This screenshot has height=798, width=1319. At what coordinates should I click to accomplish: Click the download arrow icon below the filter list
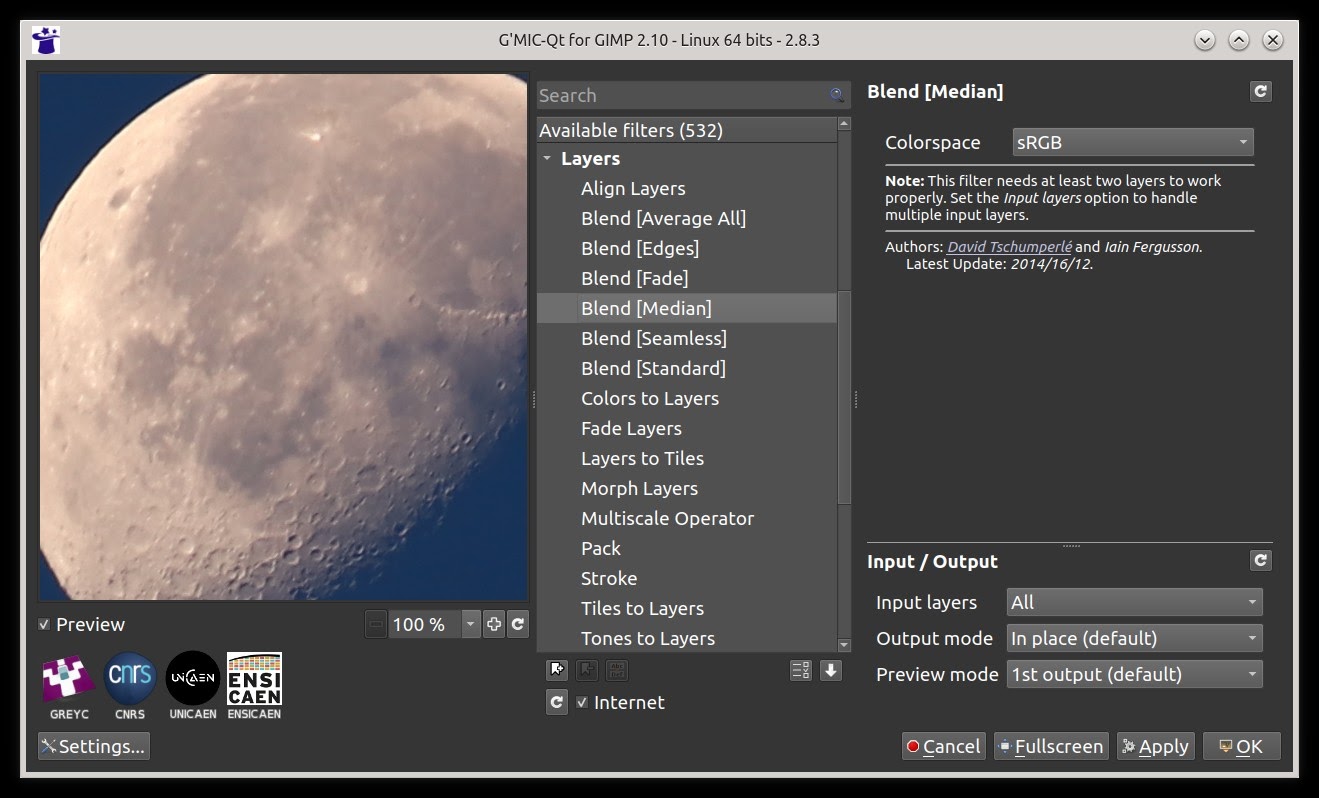click(831, 670)
